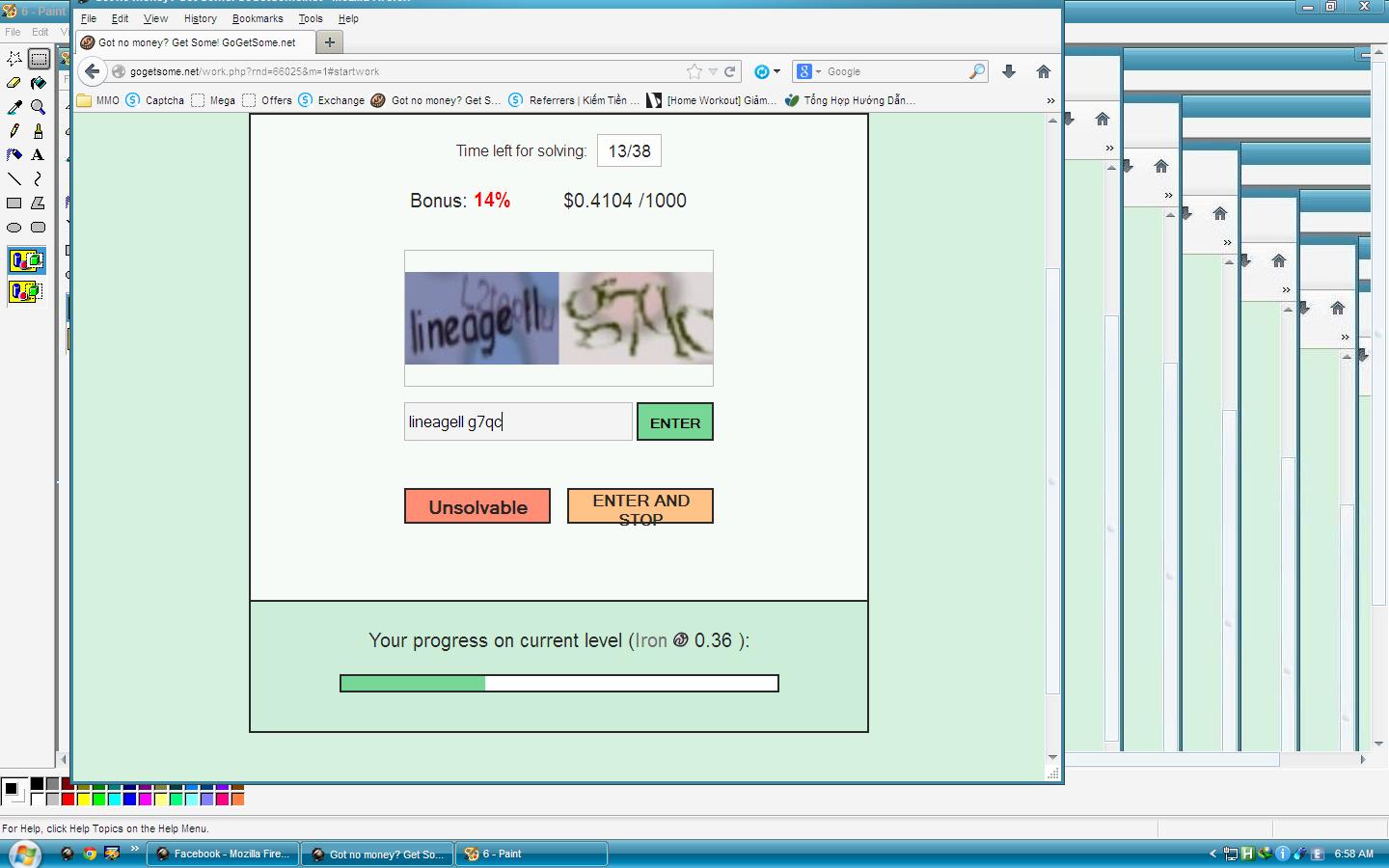Choose the Brush tool in Paint
1389x868 pixels.
39,131
